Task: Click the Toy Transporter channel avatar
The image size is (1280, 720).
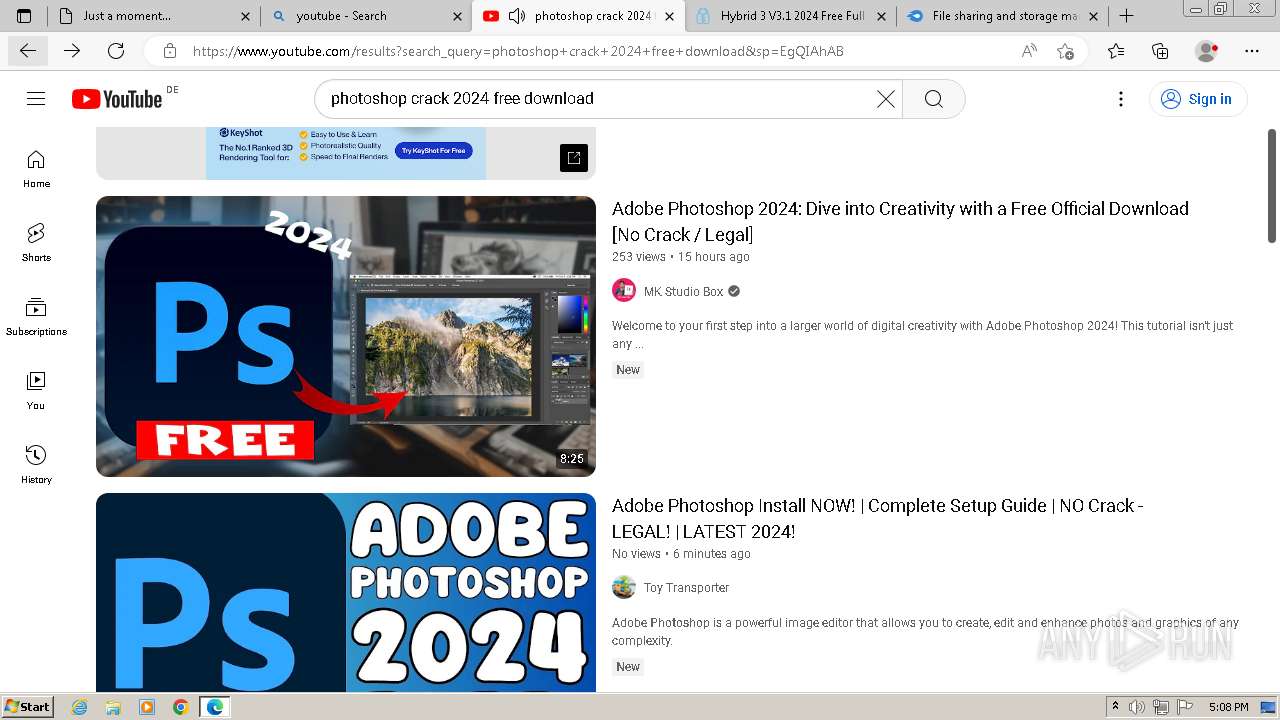Action: (624, 587)
